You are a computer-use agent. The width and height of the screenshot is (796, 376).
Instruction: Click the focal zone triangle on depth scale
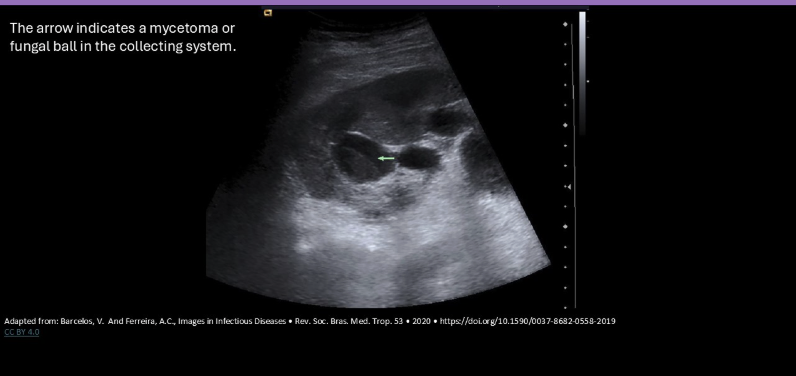point(569,187)
